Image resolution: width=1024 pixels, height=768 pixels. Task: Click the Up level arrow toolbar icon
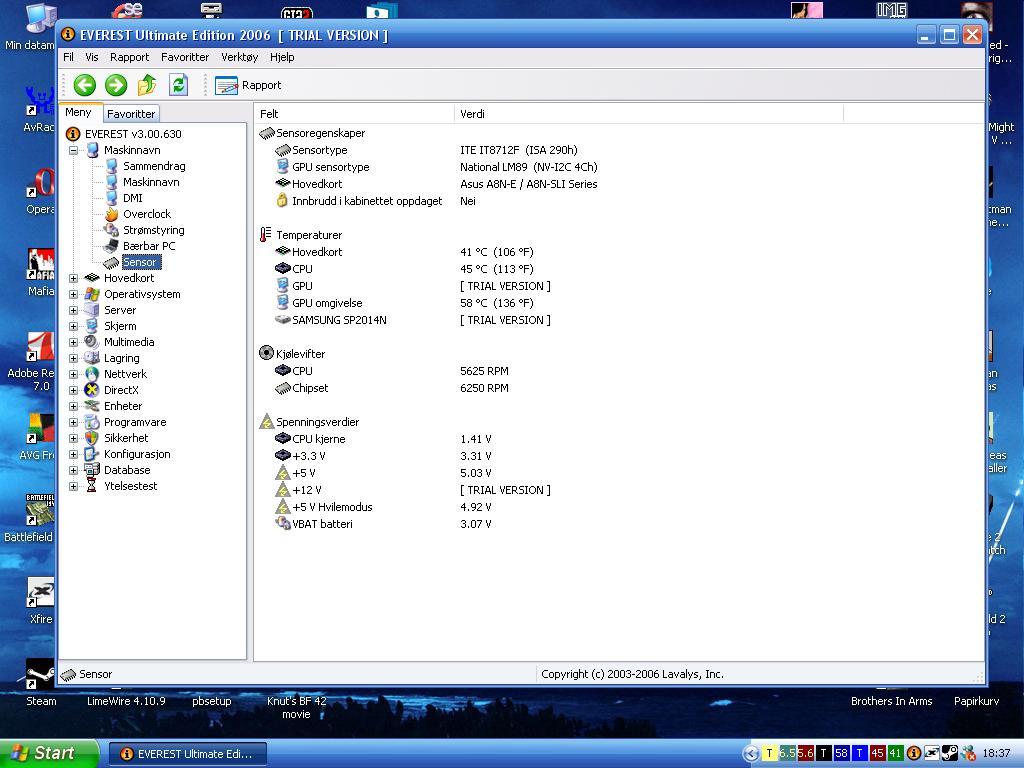click(147, 85)
